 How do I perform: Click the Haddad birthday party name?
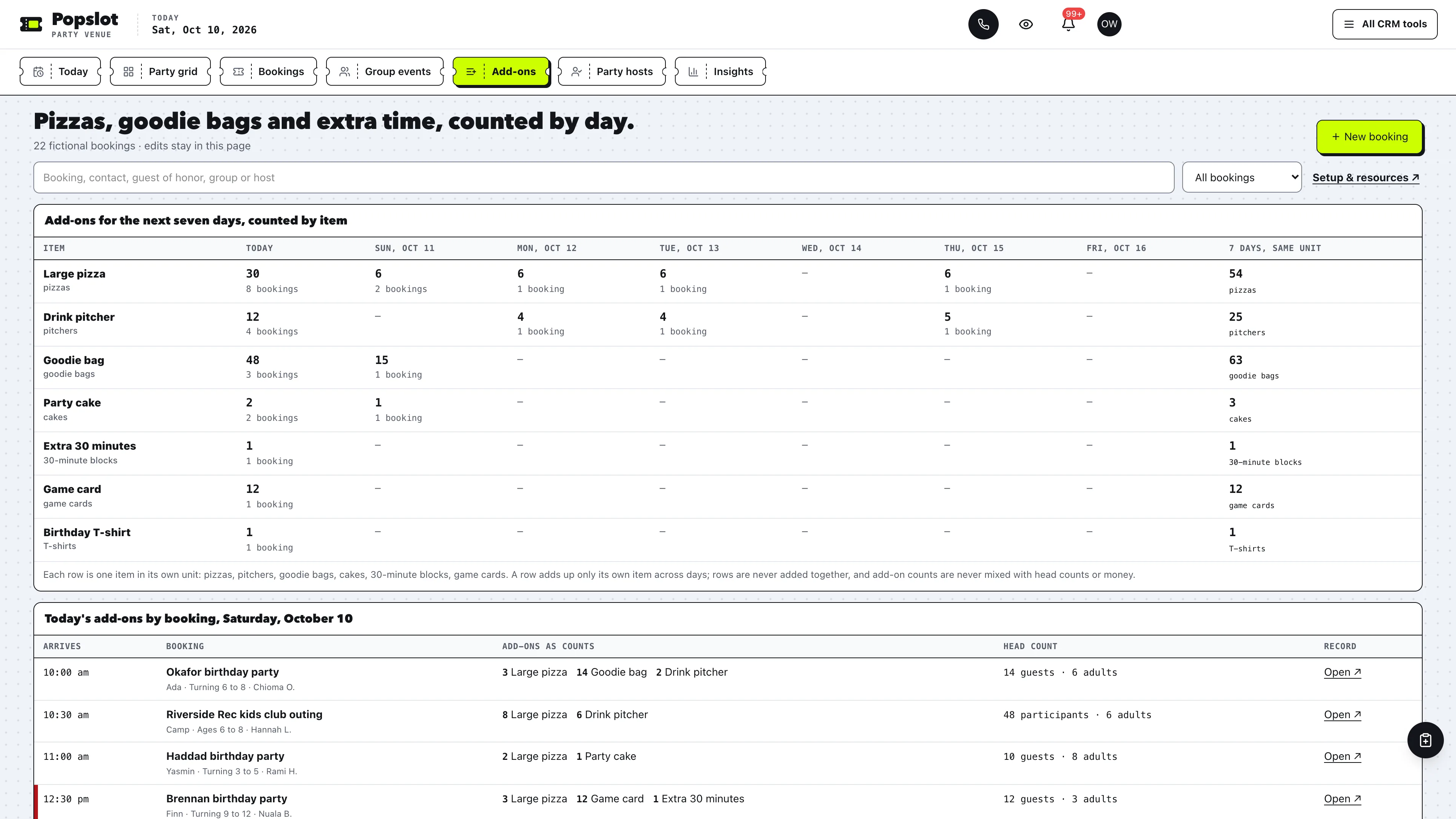[225, 756]
